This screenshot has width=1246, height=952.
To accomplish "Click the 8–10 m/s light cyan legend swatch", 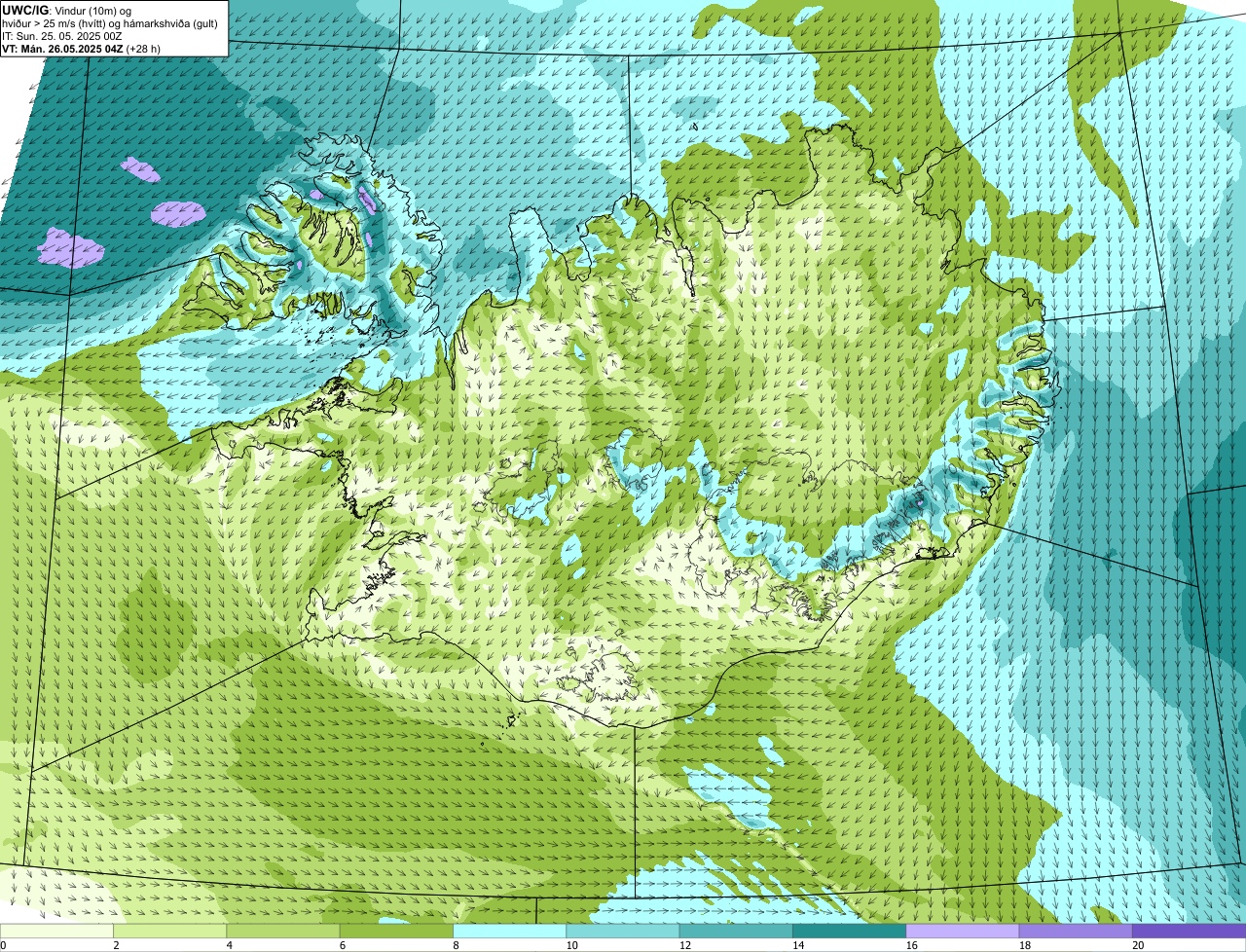I will coord(510,932).
